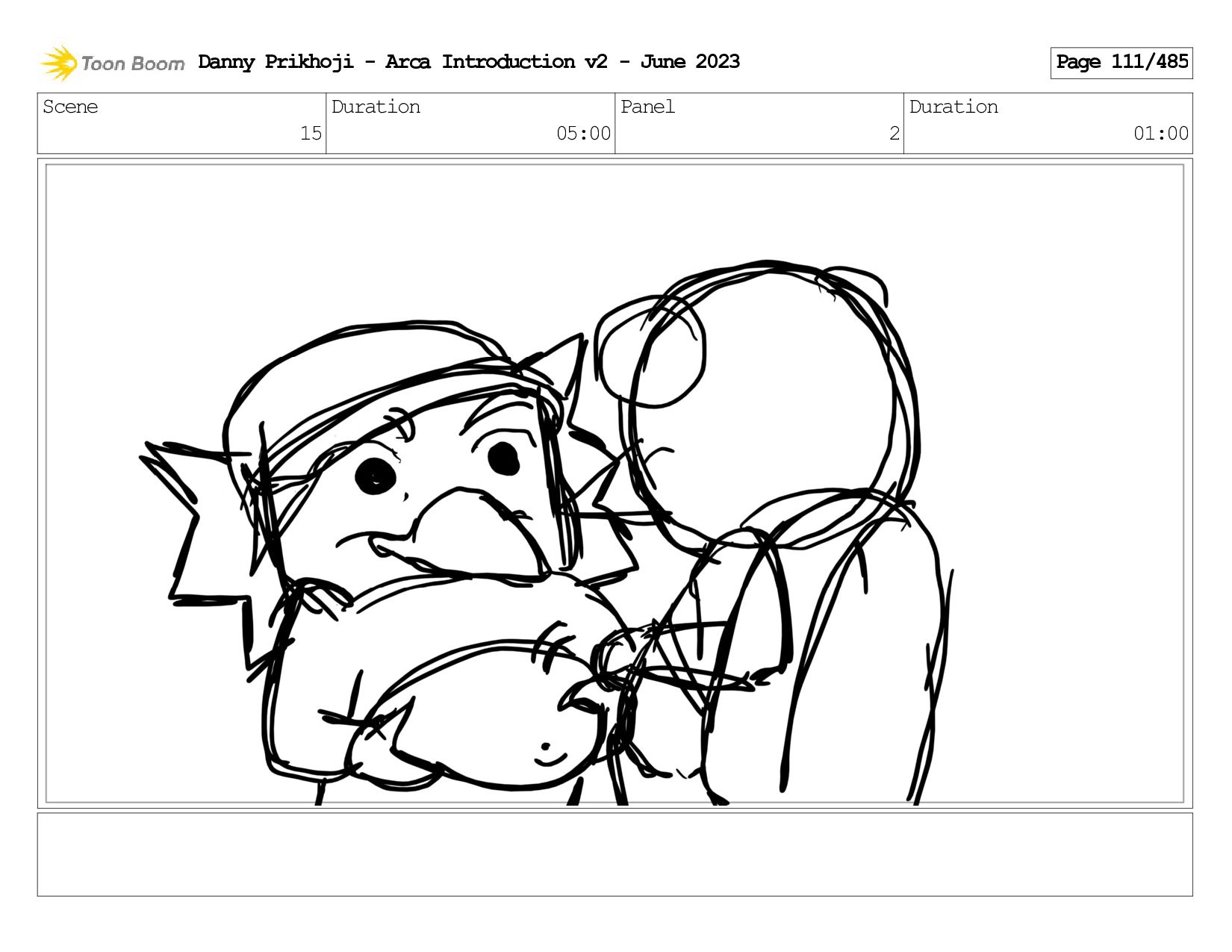Click the 'Panel' label
The image size is (1232, 952).
647,107
